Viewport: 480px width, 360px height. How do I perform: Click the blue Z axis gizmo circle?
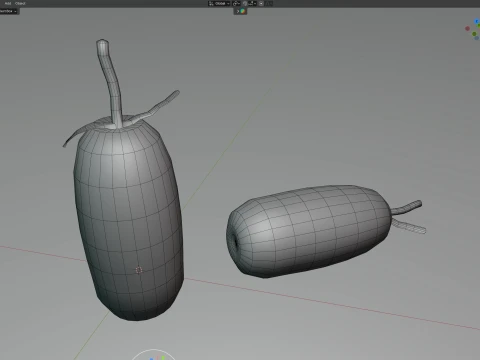(x=477, y=22)
